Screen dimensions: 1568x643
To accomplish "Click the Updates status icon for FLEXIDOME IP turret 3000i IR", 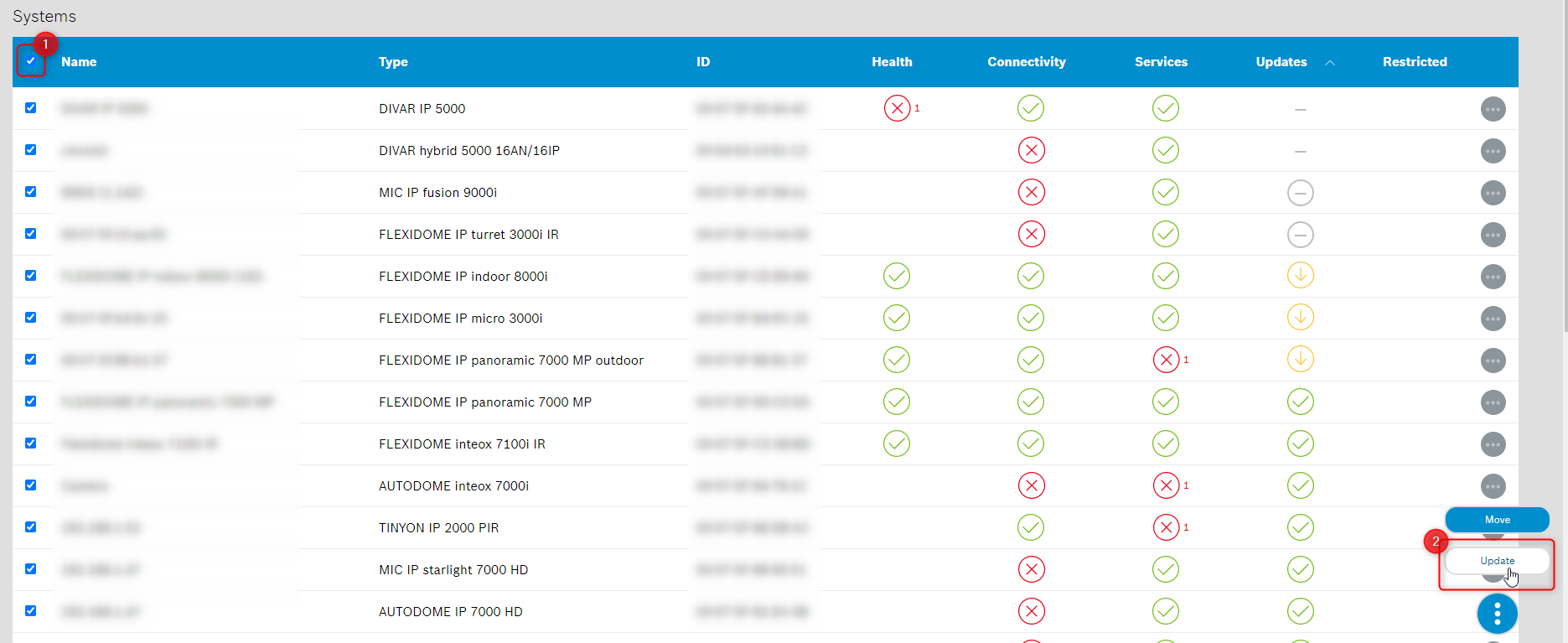I will pos(1300,235).
